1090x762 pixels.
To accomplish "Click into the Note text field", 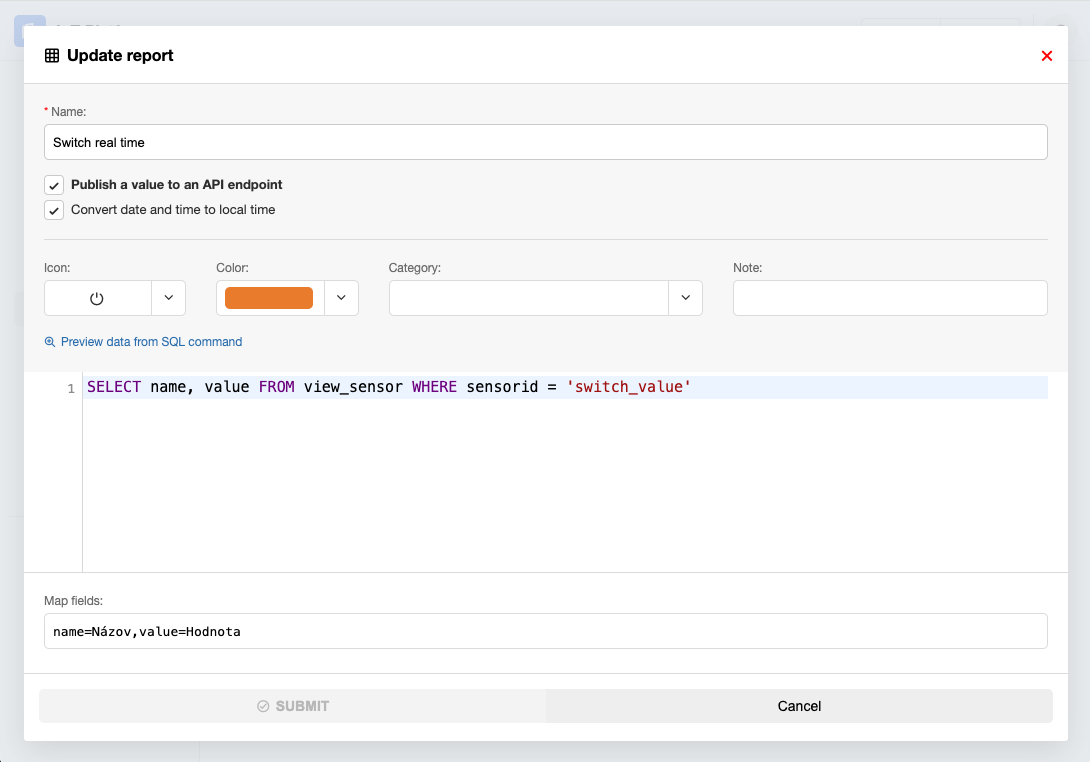I will pyautogui.click(x=890, y=298).
